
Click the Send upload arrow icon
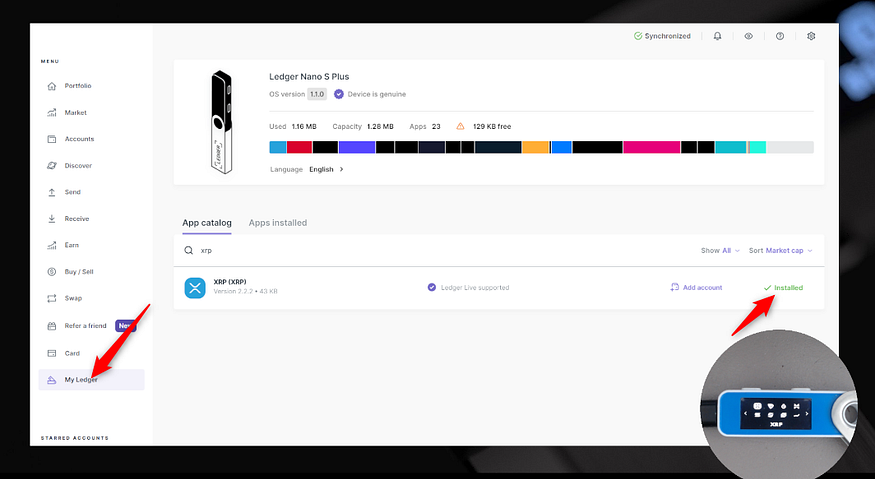[52, 192]
